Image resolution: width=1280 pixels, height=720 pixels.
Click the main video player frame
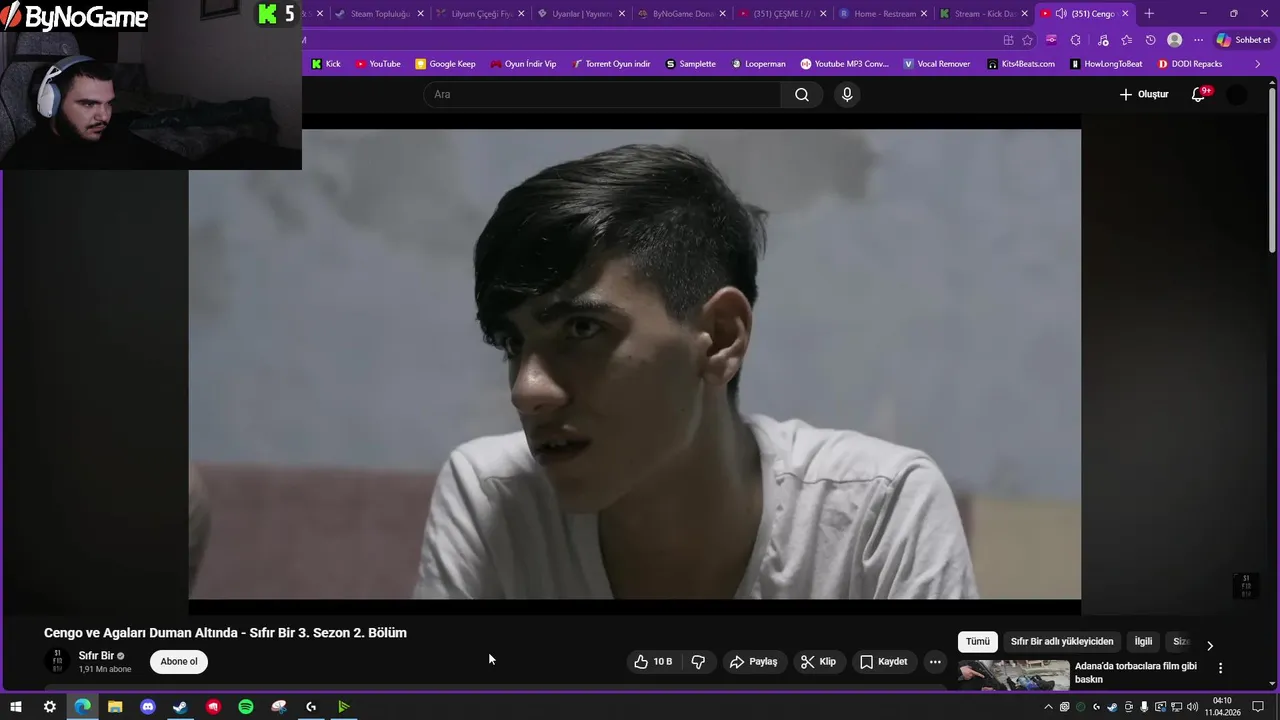[x=634, y=364]
